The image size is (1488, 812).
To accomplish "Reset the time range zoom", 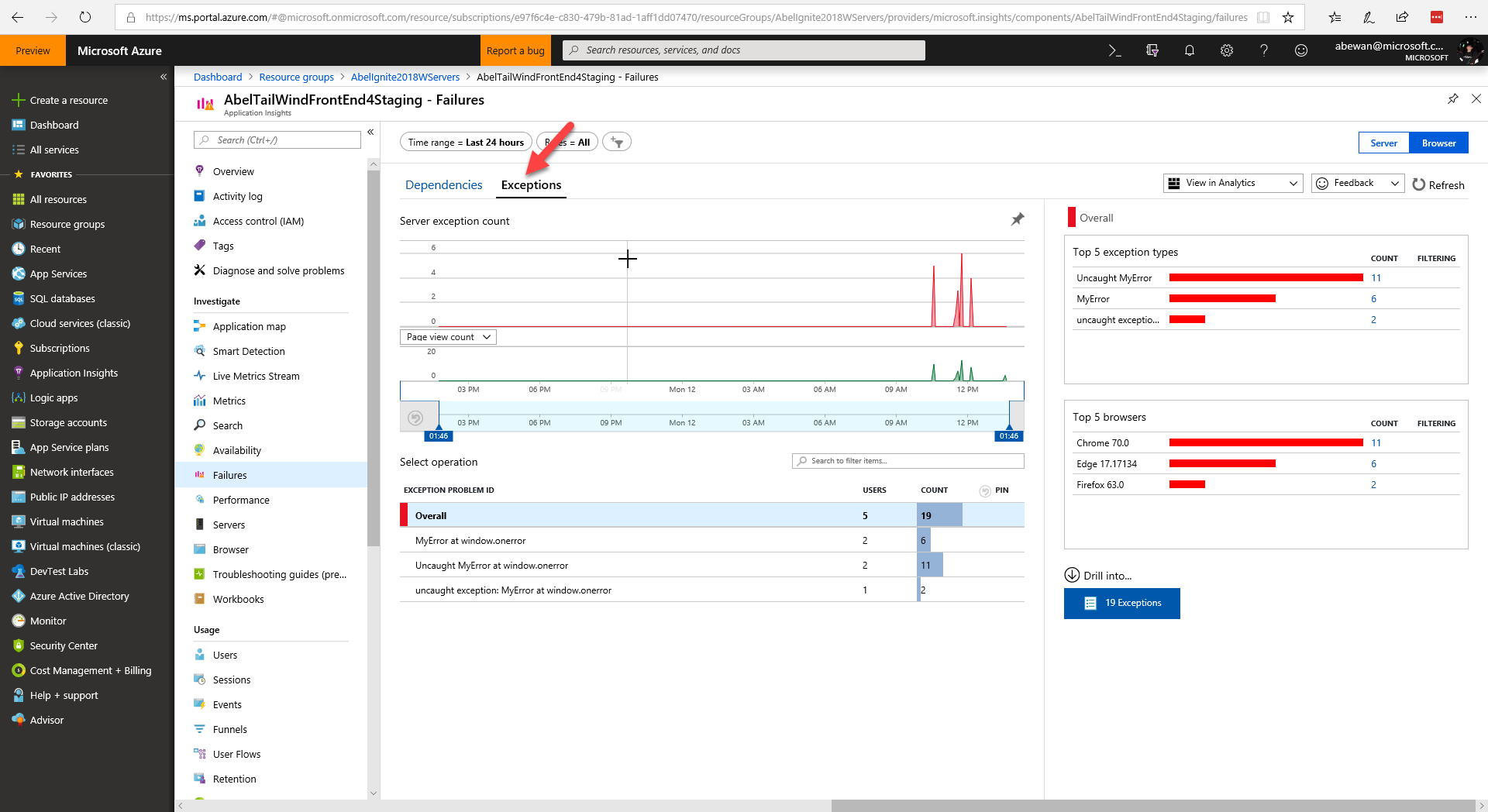I will 415,418.
